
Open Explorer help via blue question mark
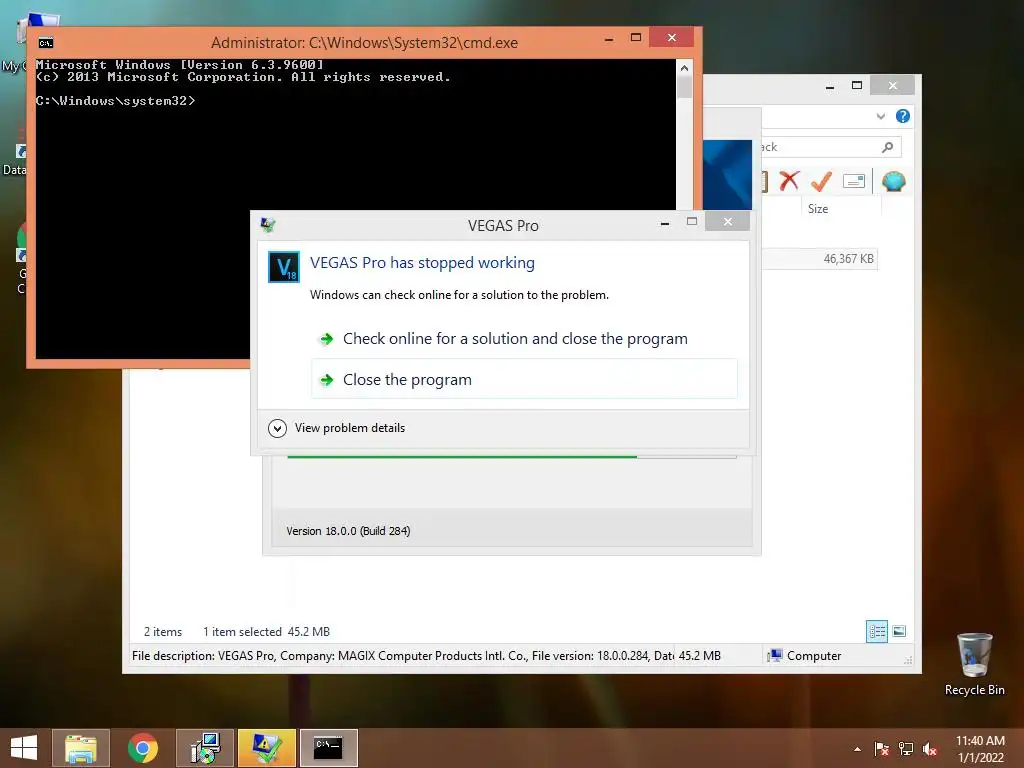point(903,116)
